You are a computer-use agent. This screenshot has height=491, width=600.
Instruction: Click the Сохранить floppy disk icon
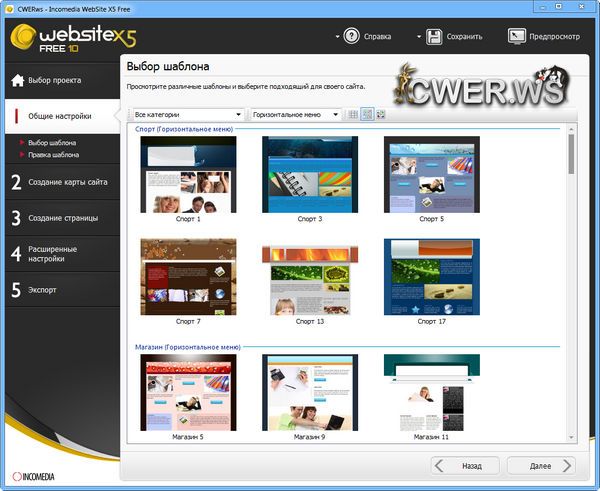point(434,37)
